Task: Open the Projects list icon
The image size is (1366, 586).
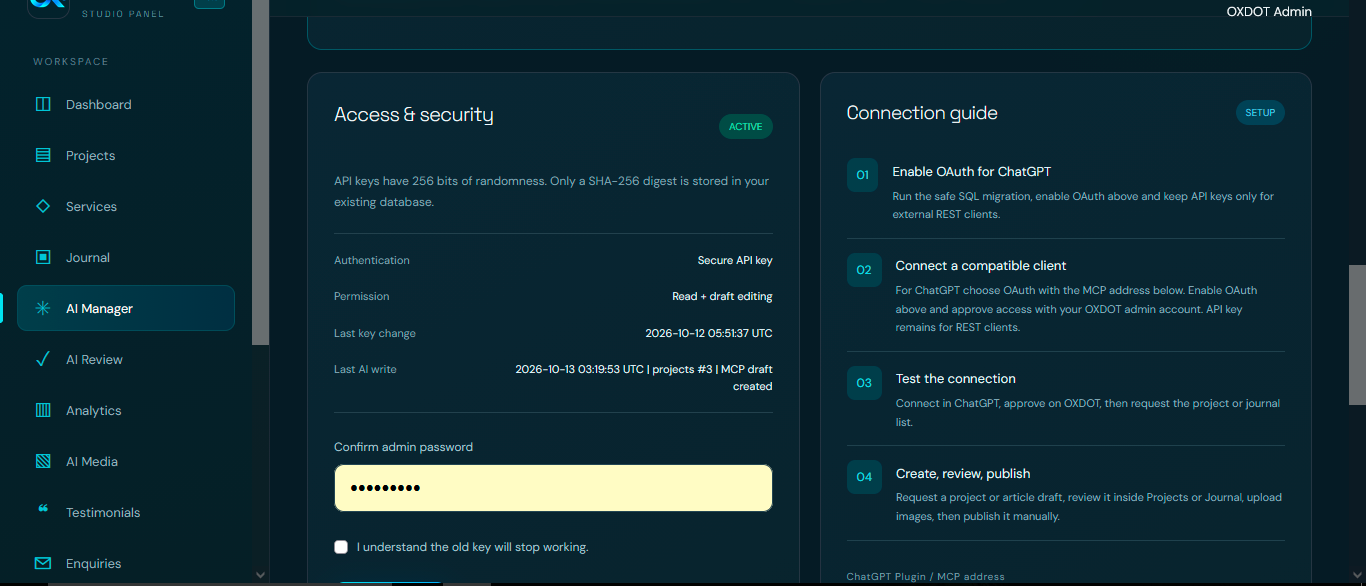Action: 43,155
